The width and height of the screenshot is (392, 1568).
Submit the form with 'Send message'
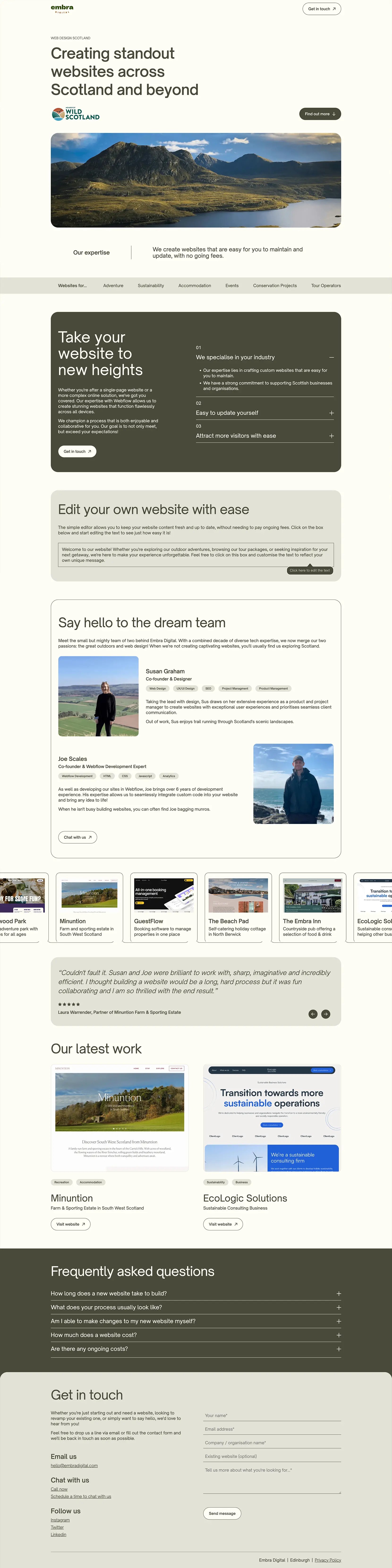pos(222,1513)
